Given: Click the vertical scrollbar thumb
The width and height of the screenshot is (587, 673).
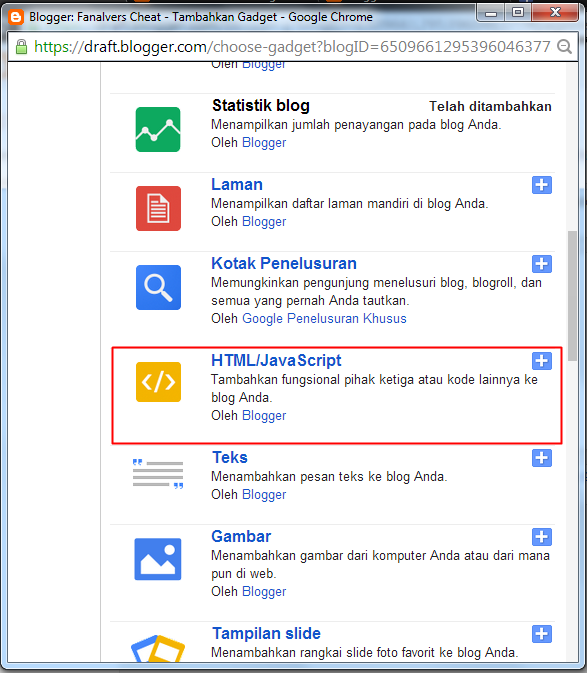Looking at the screenshot, I should [x=572, y=296].
